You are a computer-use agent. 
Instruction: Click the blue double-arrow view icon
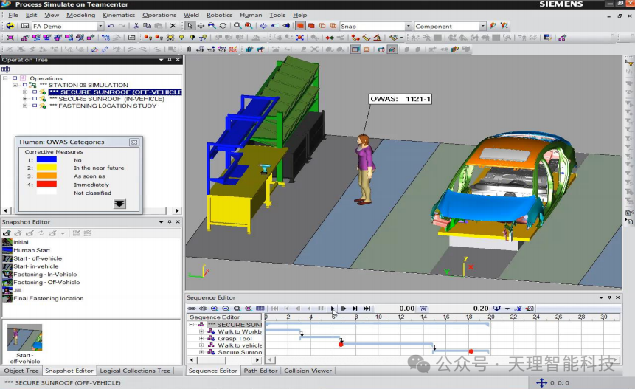pyautogui.click(x=263, y=26)
